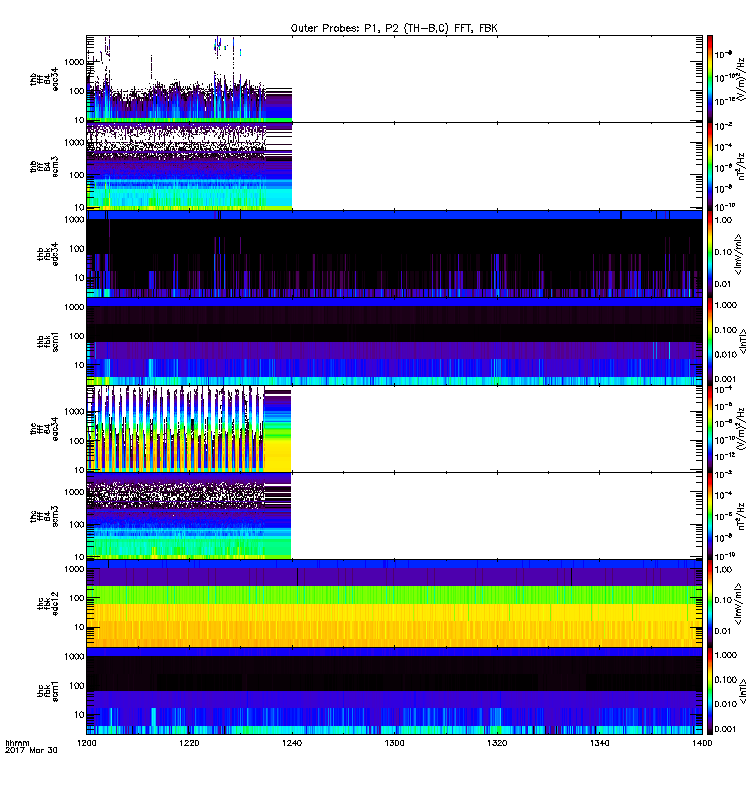The width and height of the screenshot is (750, 800).
Task: Click the color bar of the thb fbk scm1 panel
Action: tap(709, 341)
